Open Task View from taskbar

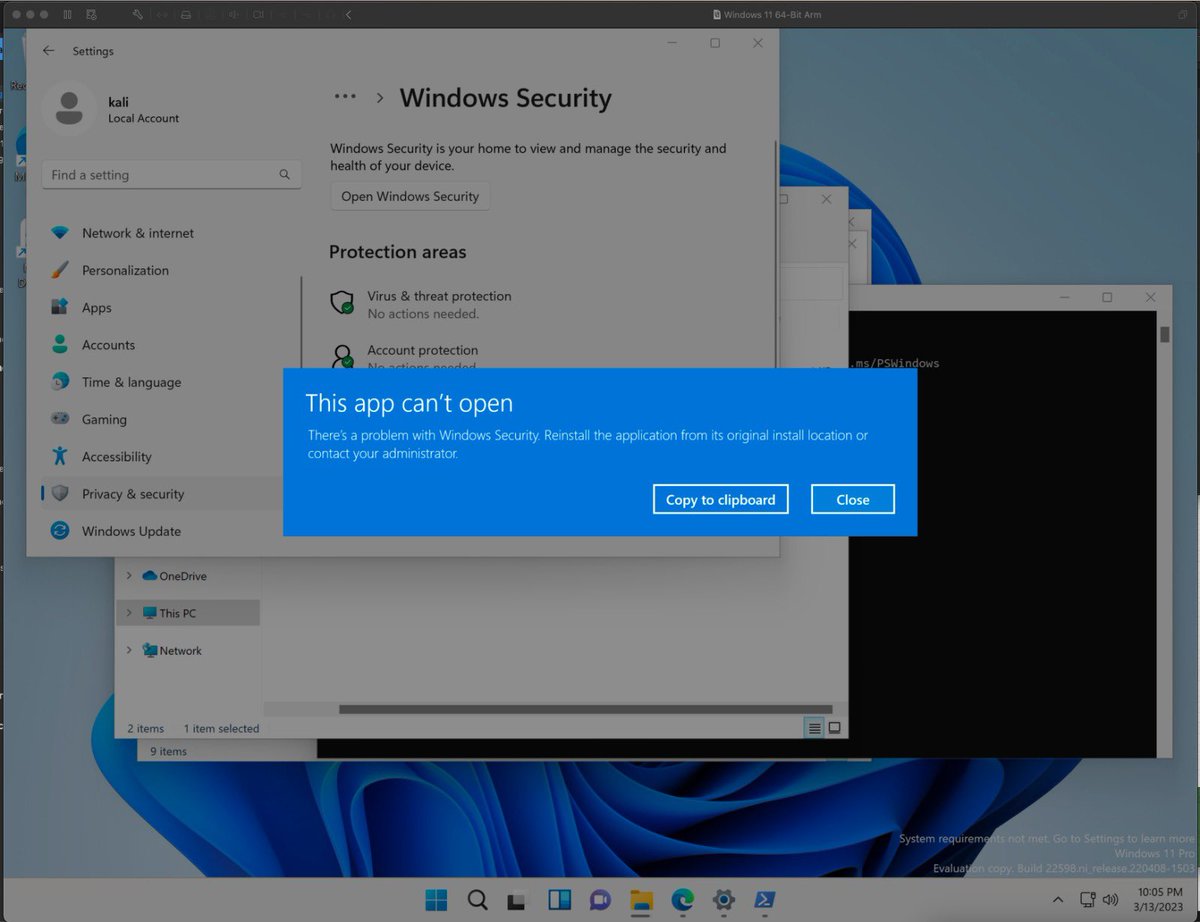[x=516, y=899]
